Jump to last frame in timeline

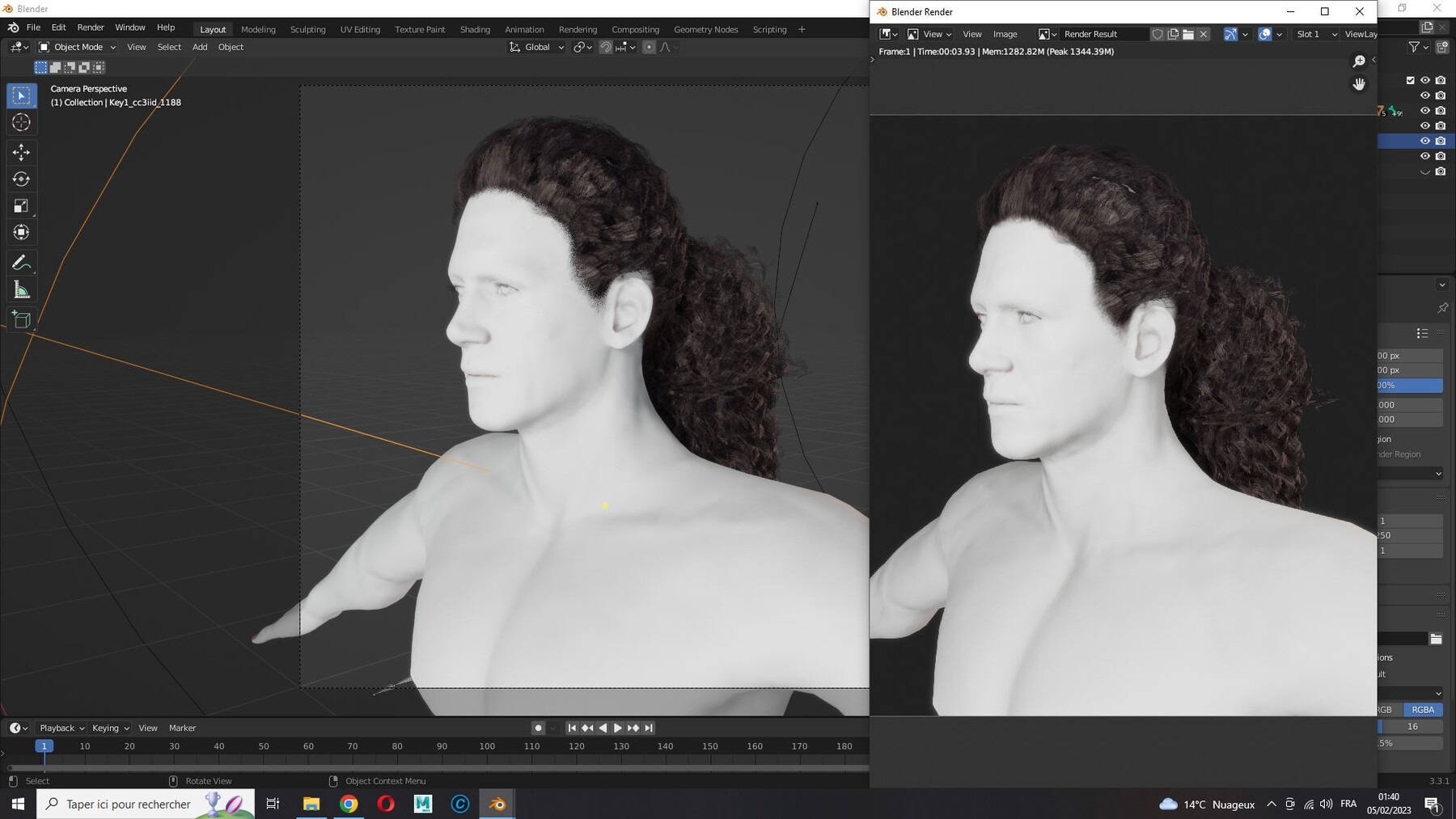[x=649, y=728]
